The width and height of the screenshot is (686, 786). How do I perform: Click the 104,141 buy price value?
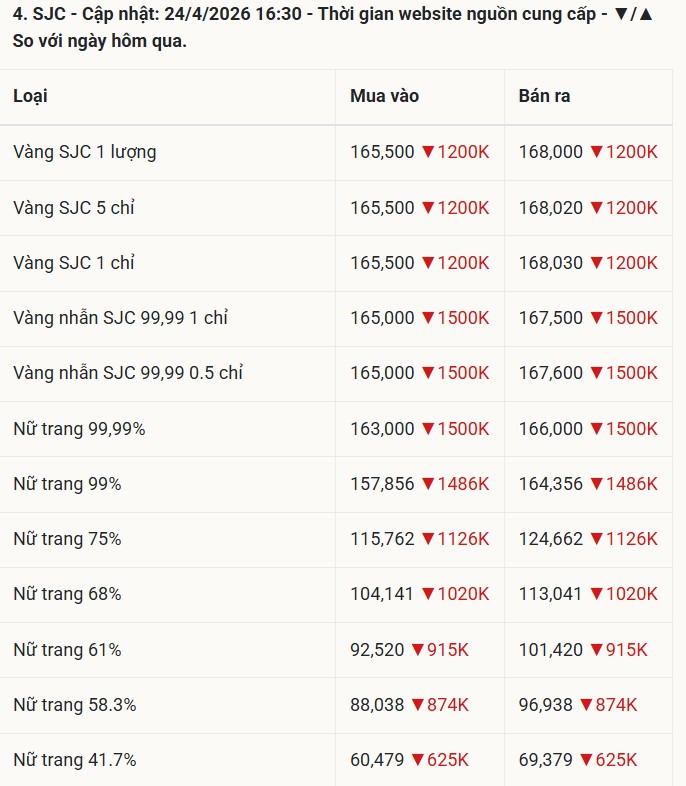click(x=381, y=594)
